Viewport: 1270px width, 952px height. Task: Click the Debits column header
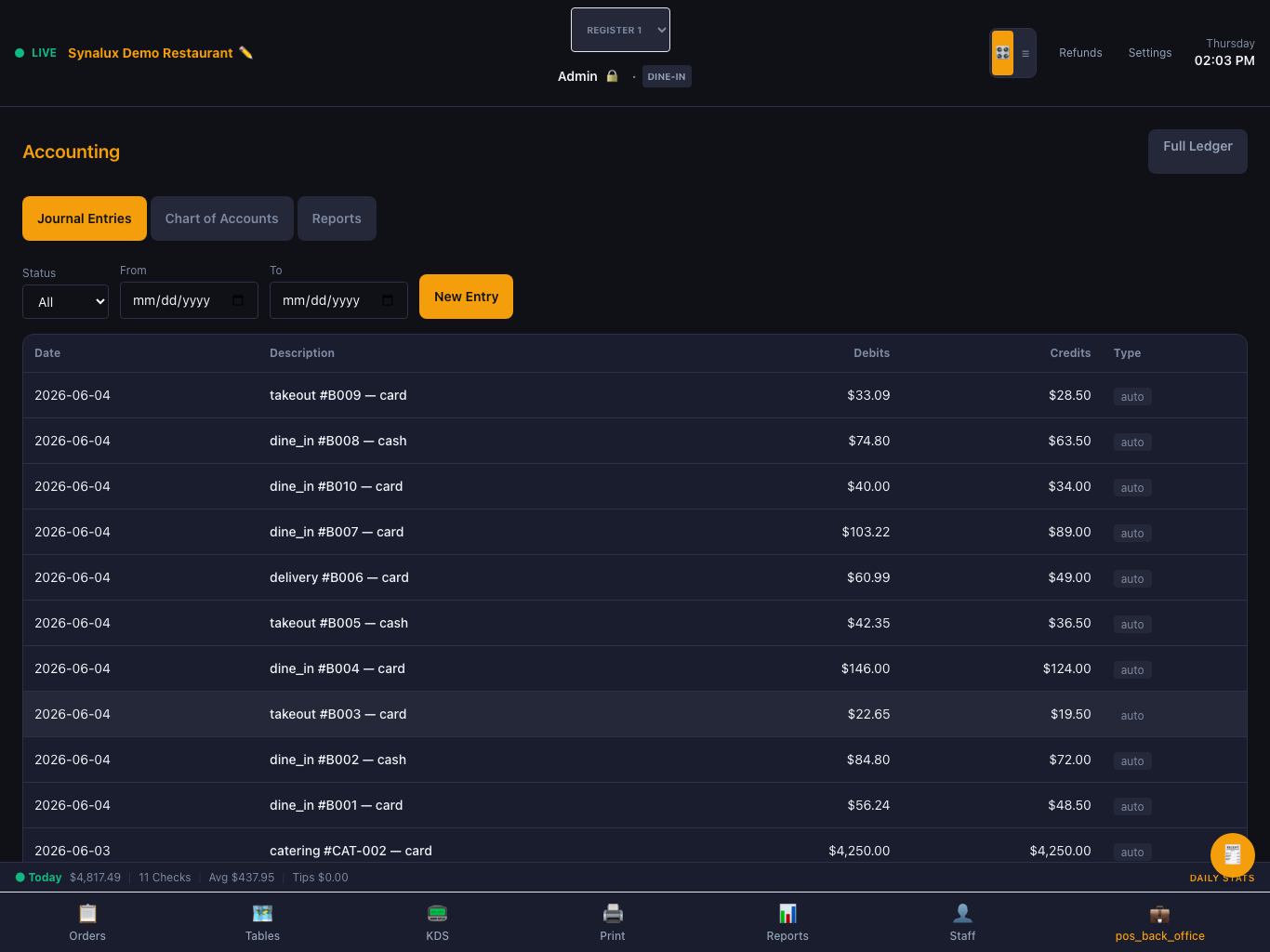click(871, 353)
